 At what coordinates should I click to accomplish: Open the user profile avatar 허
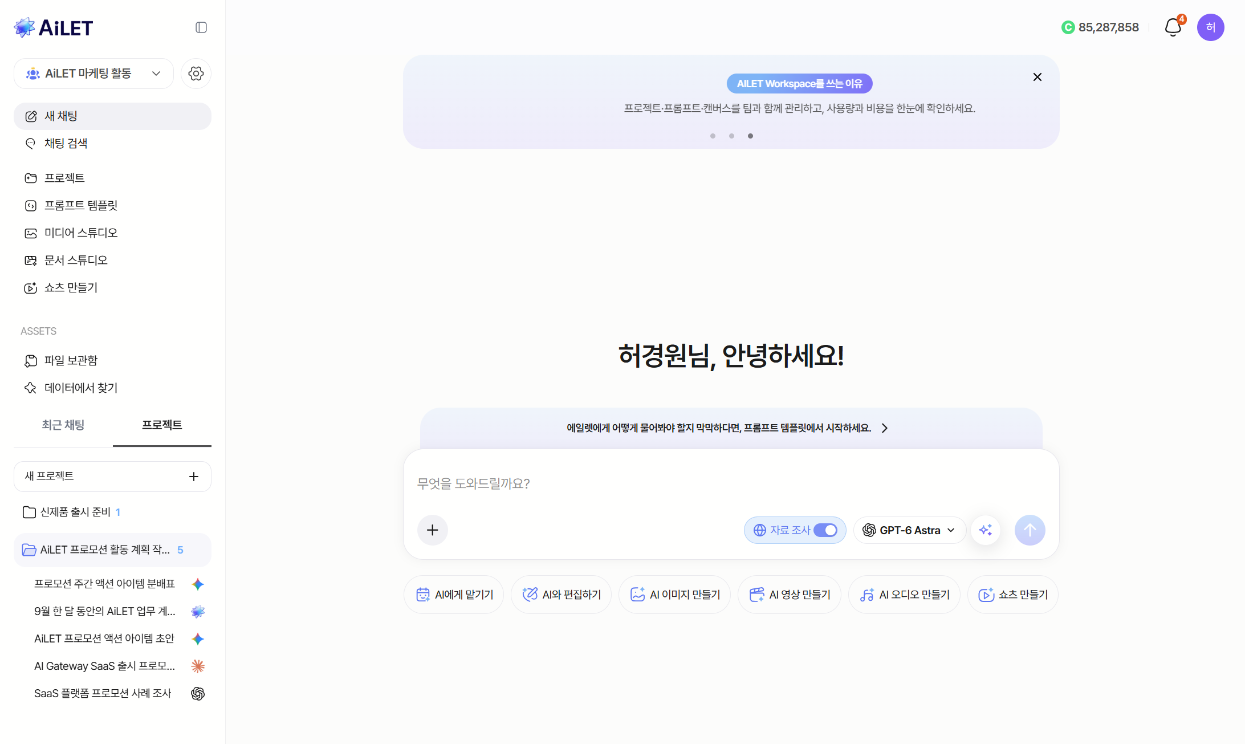point(1210,27)
